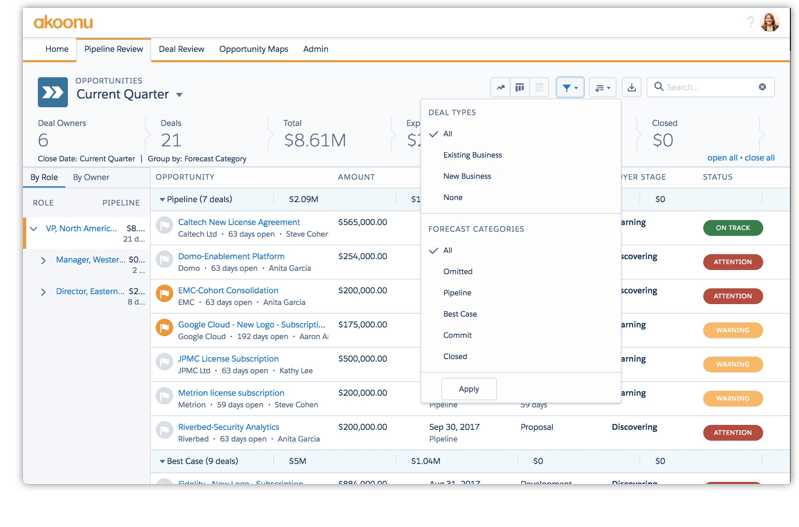Click ATTENTION badge on Domo row

point(733,262)
